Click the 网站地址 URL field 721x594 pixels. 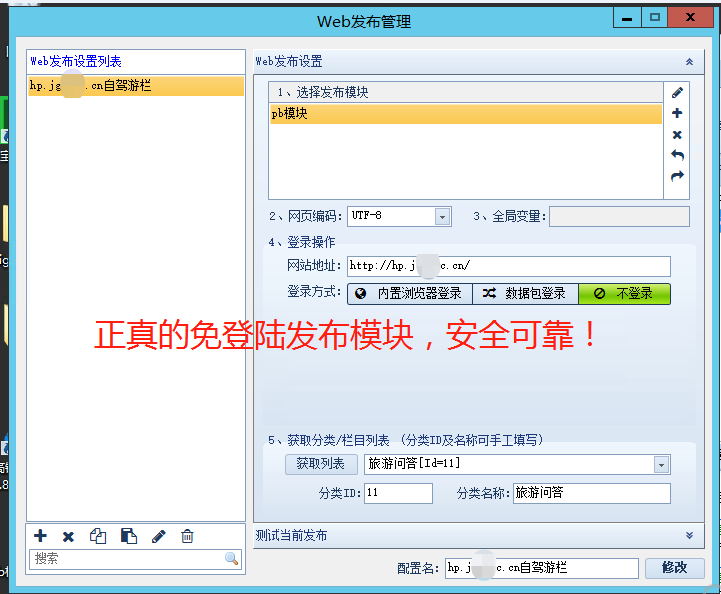509,266
